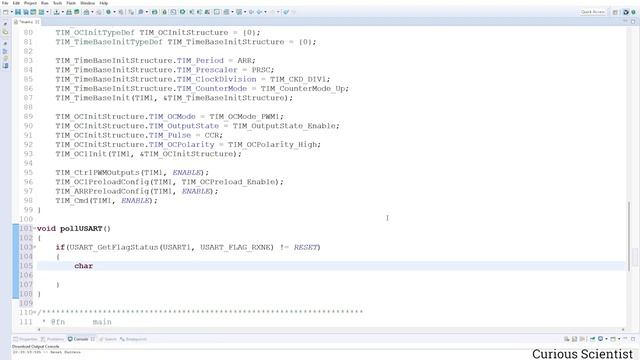Open the Problems view tab
The image size is (640, 360).
tap(52, 339)
